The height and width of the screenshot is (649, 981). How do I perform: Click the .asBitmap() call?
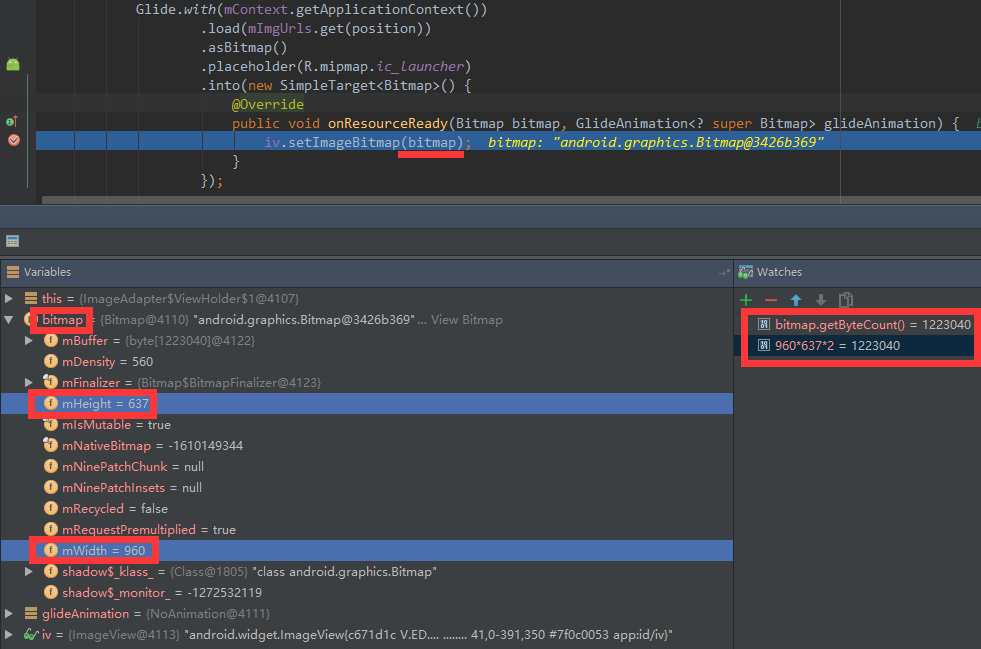244,48
